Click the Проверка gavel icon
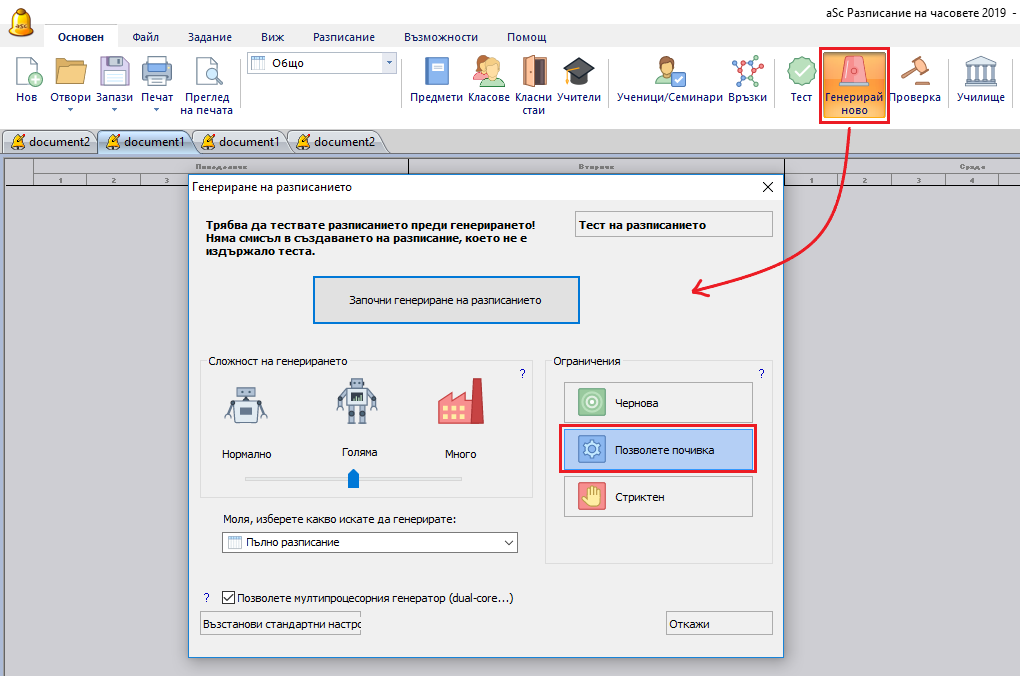 914,73
